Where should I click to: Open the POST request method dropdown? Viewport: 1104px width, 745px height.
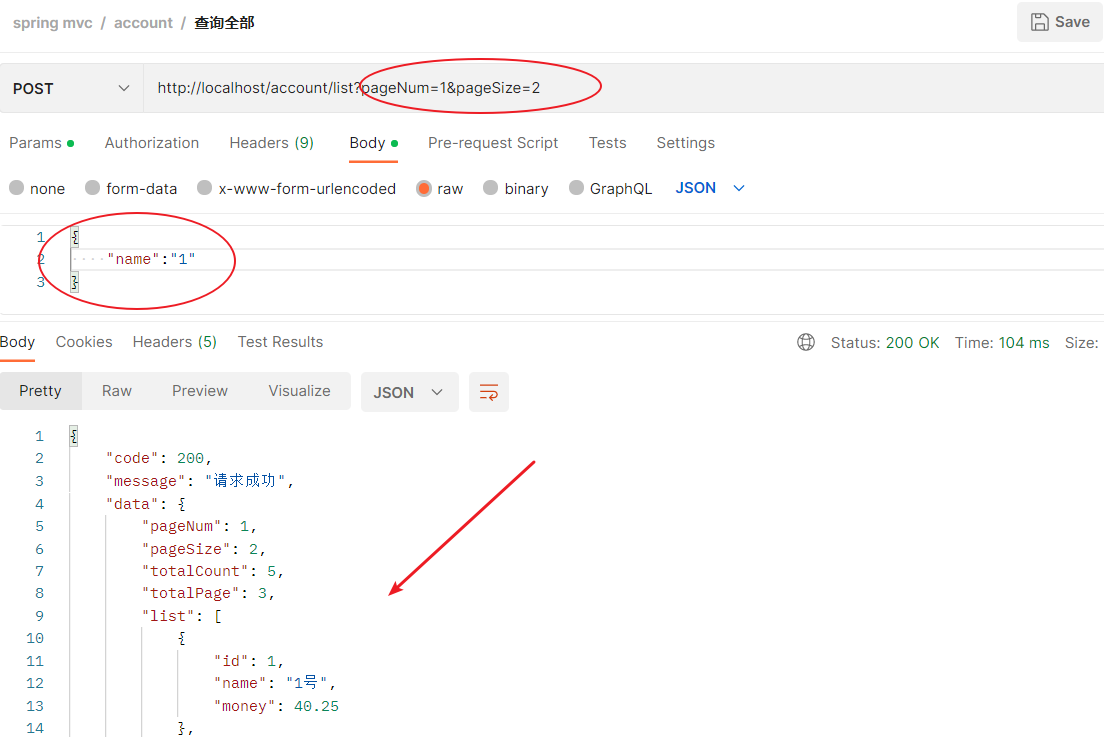[x=70, y=88]
